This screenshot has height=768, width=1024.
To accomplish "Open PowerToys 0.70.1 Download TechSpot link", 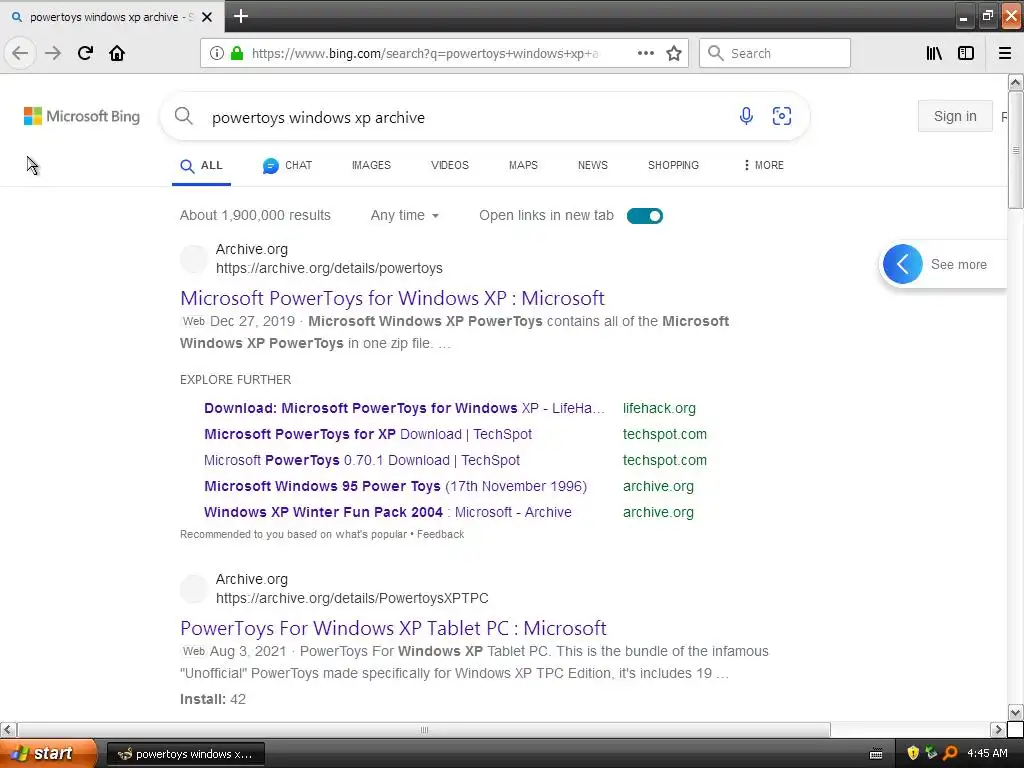I will pyautogui.click(x=362, y=460).
